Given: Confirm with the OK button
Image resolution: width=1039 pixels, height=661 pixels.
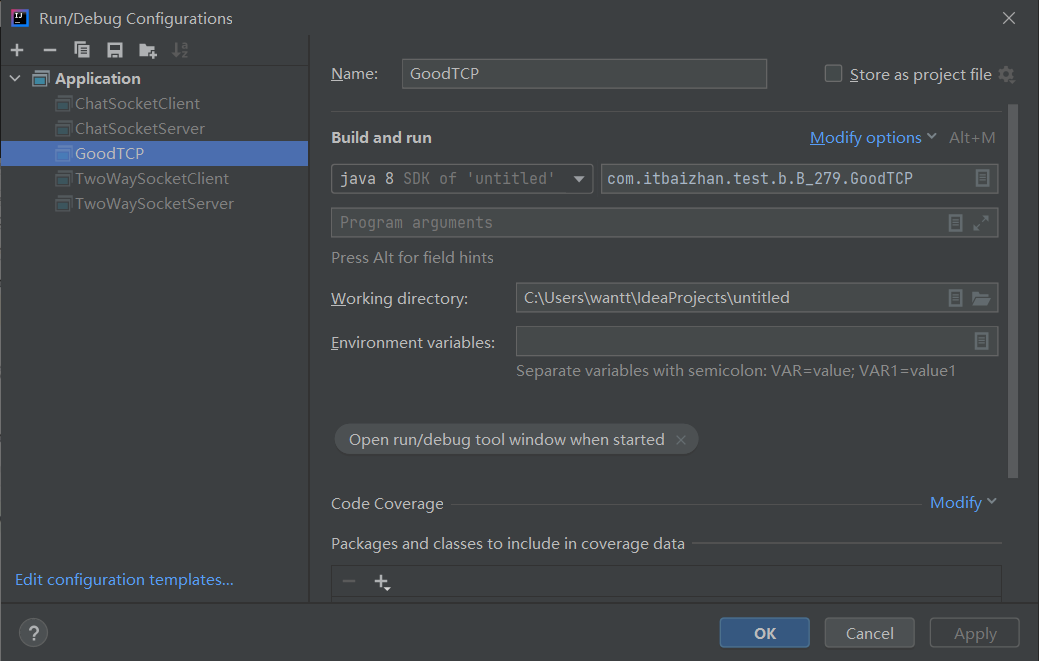Looking at the screenshot, I should click(765, 633).
